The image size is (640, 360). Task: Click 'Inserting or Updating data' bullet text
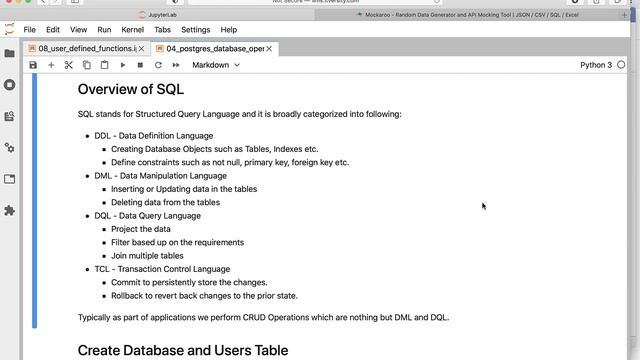[184, 189]
